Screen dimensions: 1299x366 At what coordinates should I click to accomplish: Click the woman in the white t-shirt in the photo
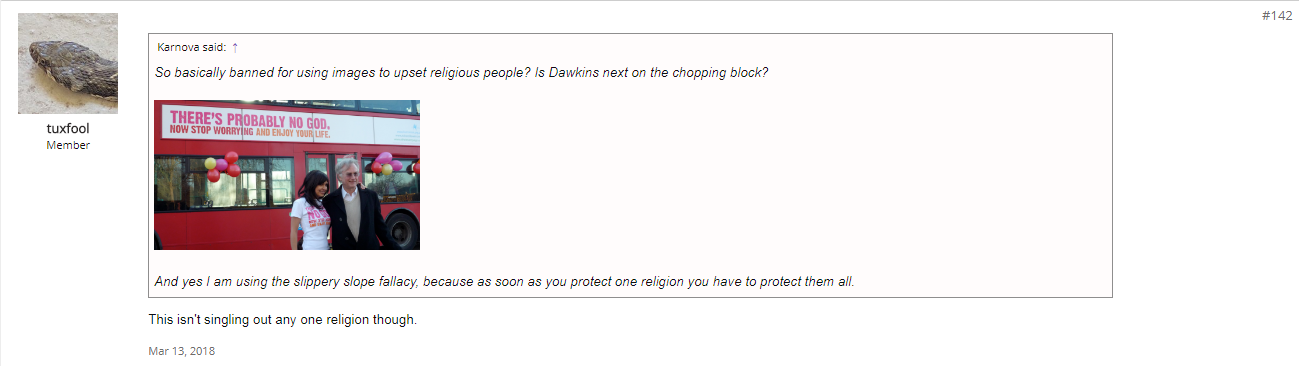(x=312, y=211)
